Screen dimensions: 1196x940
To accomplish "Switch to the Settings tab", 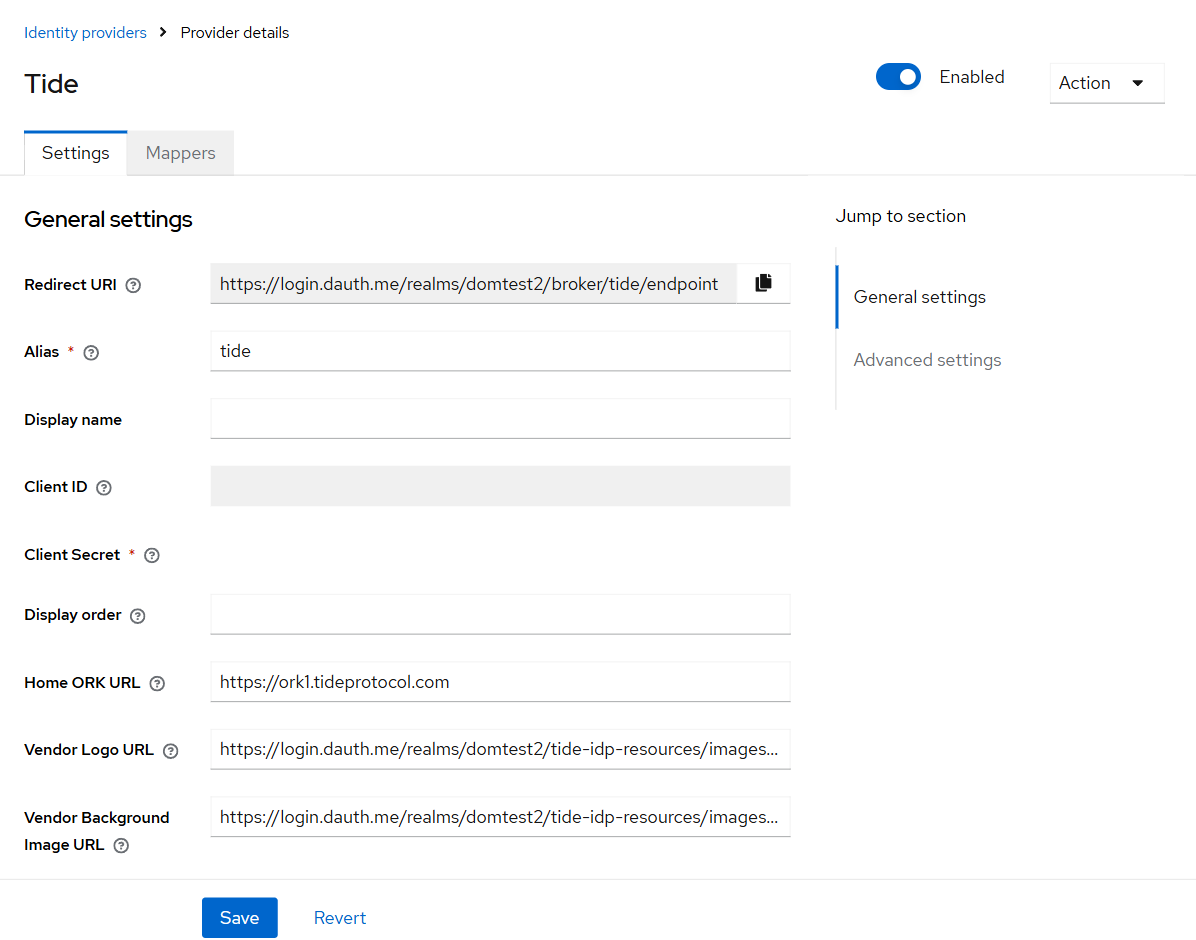I will (x=76, y=153).
